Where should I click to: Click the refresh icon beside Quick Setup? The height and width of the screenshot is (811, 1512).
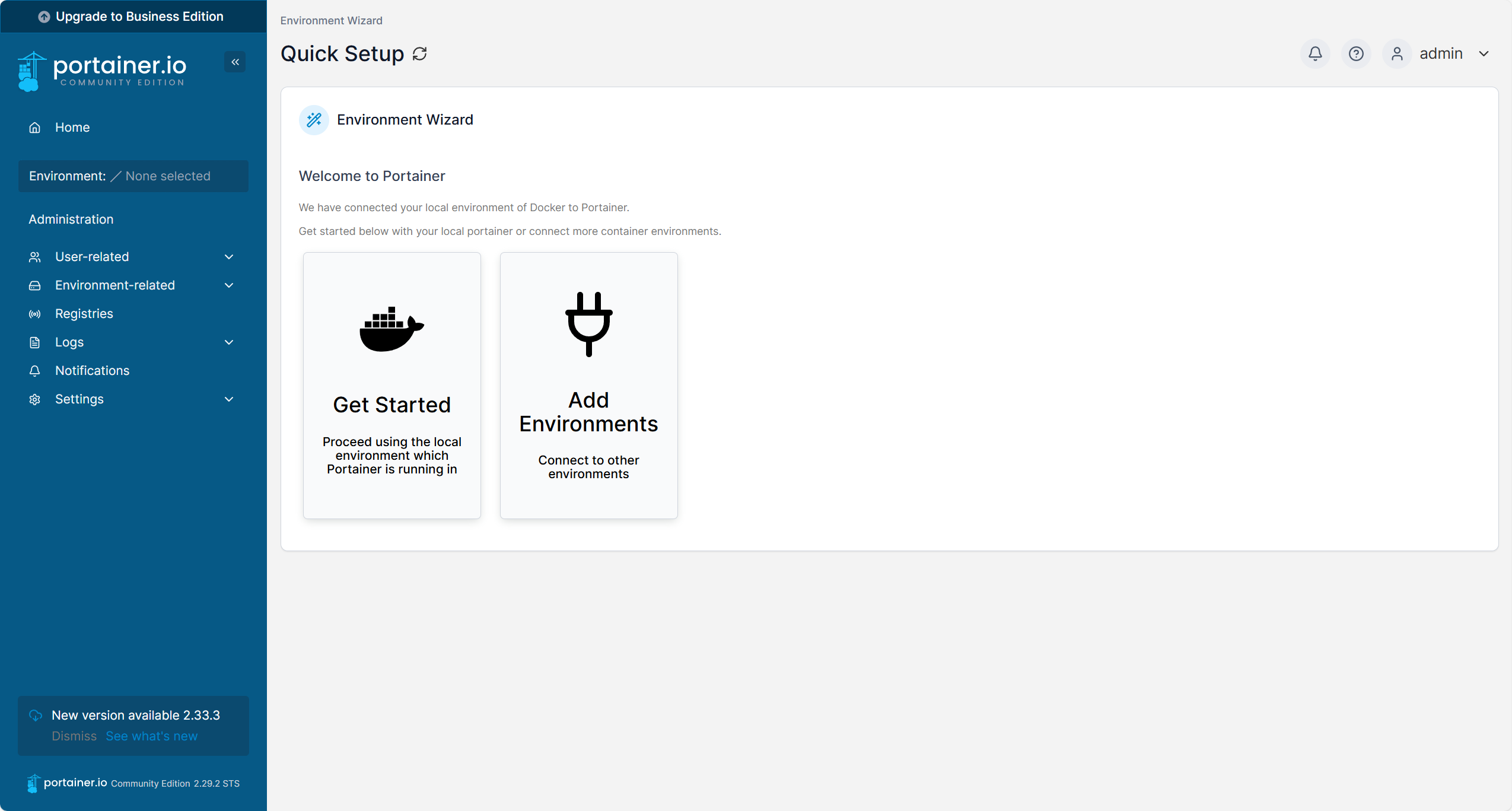pyautogui.click(x=420, y=54)
